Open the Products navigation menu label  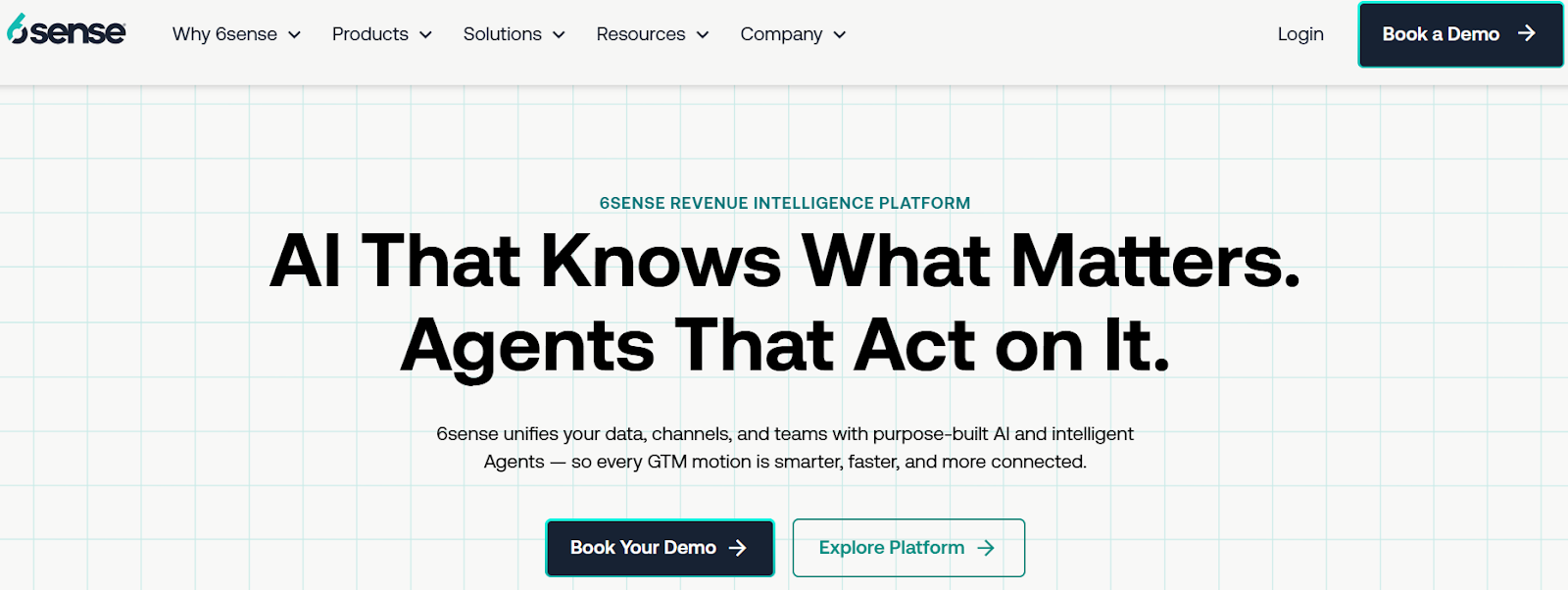coord(369,34)
